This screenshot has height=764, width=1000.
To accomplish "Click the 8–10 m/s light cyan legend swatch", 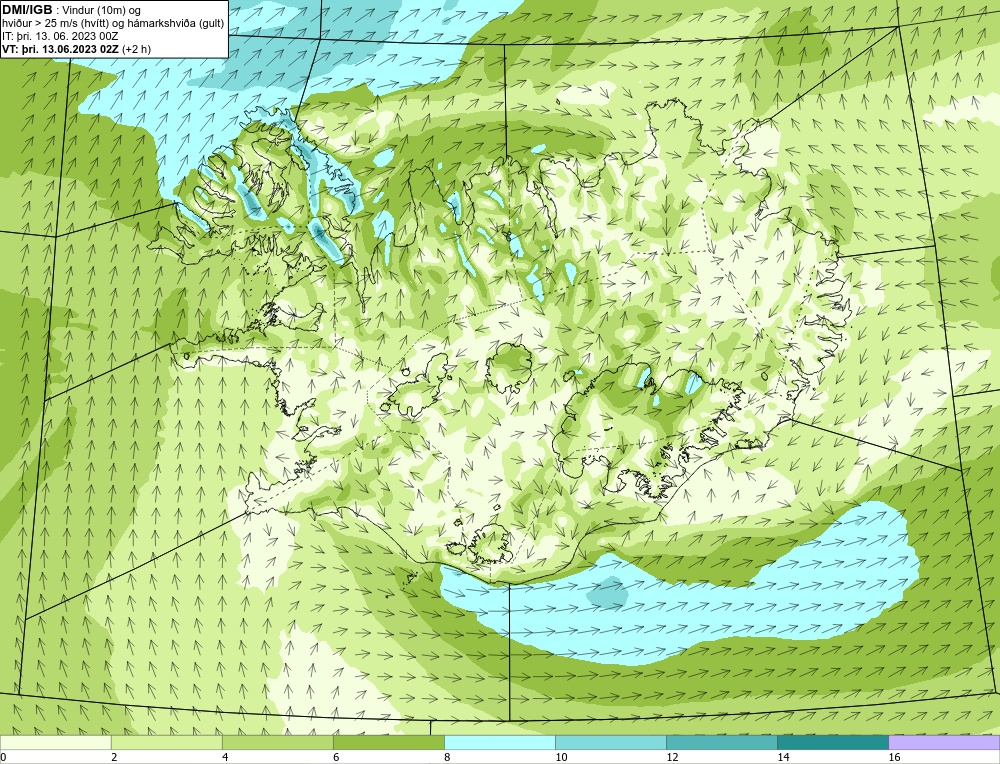I will pyautogui.click(x=499, y=742).
